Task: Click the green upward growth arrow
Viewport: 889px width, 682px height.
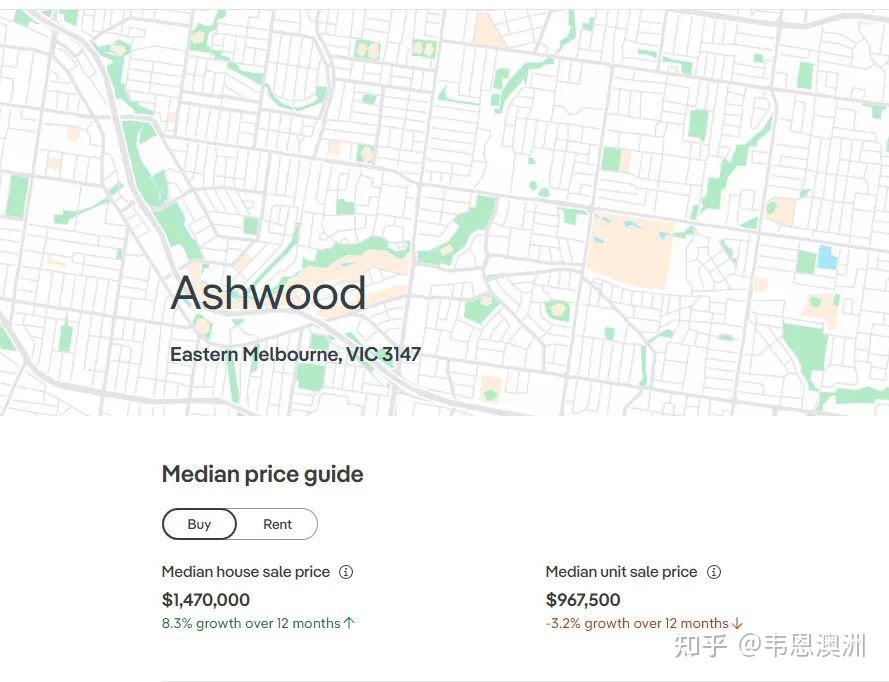Action: tap(349, 623)
